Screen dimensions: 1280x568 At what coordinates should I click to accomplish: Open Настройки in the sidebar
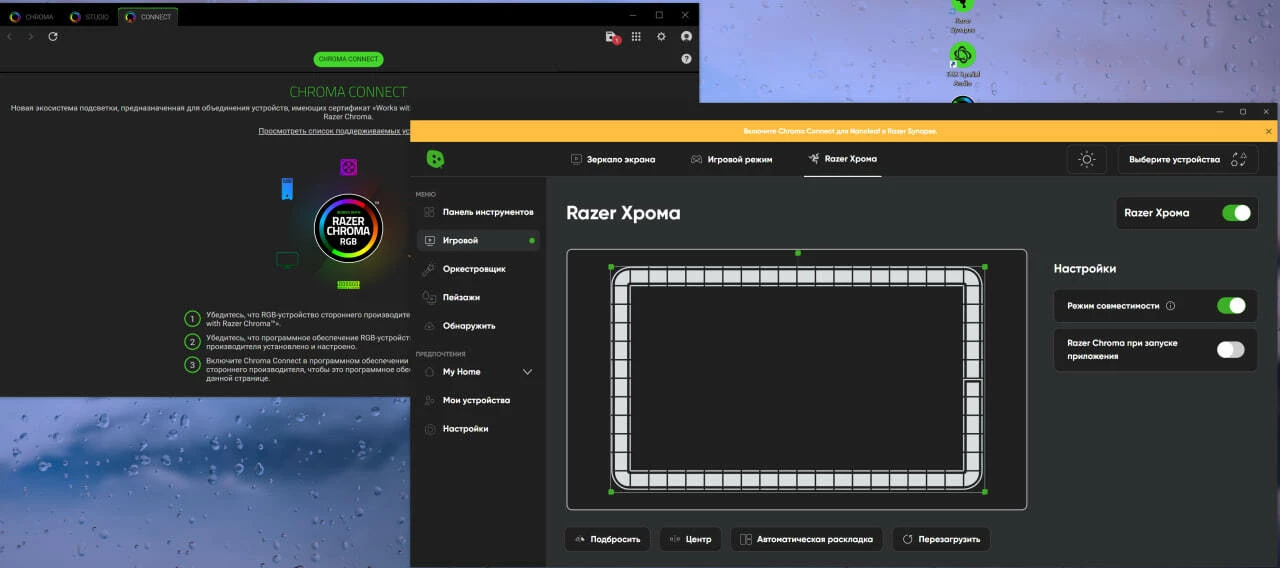pos(478,428)
